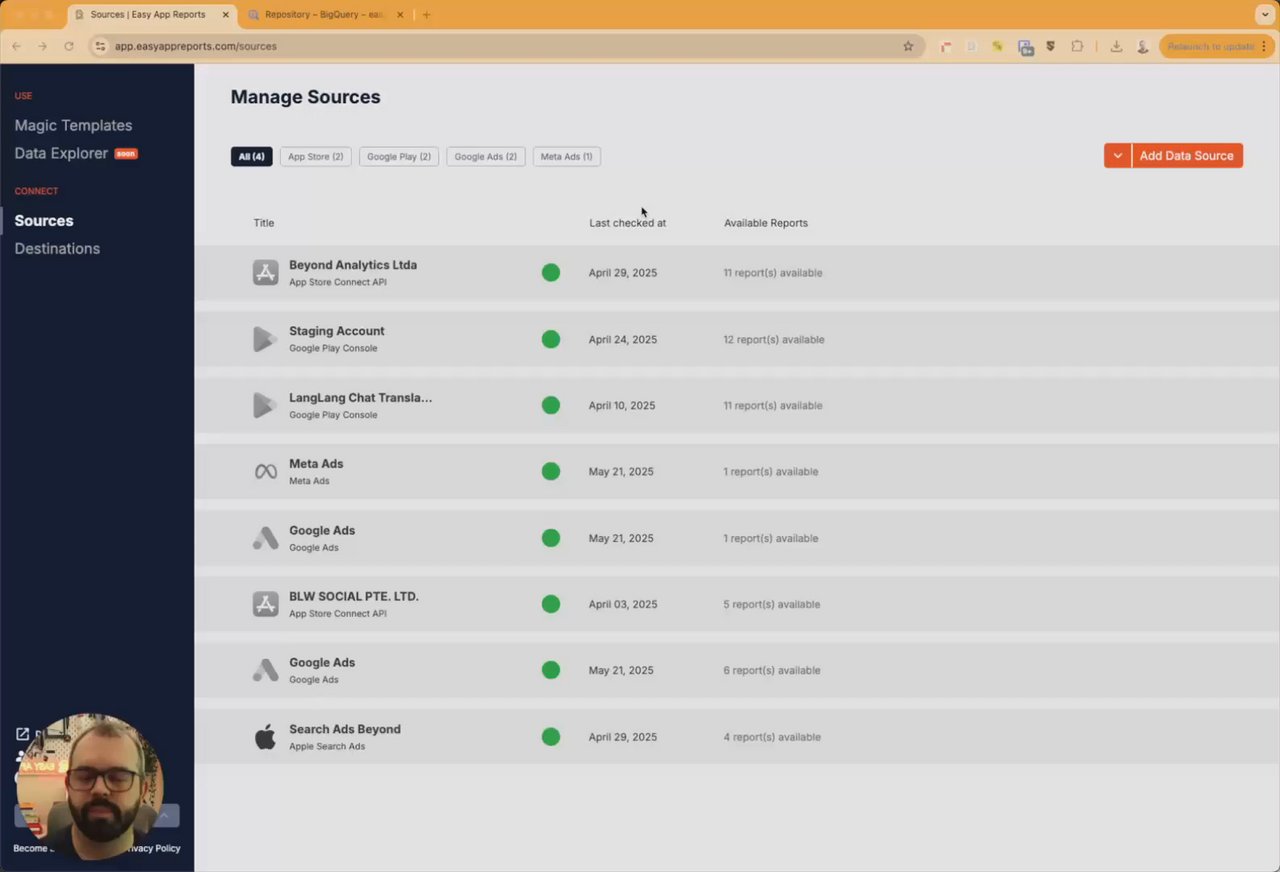Filter sources by Google Play (2)
The image size is (1280, 872).
[398, 157]
